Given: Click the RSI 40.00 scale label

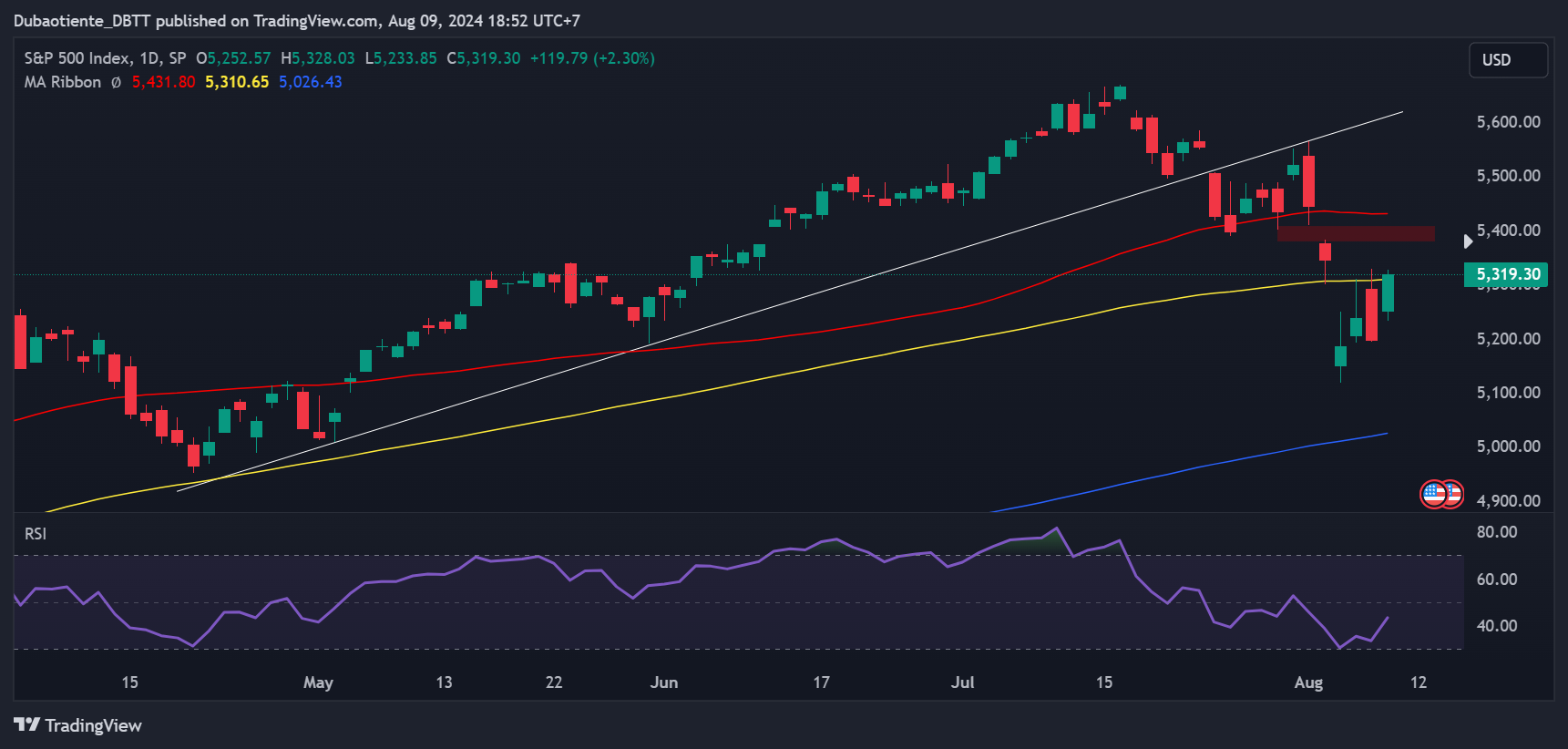Looking at the screenshot, I should point(1497,626).
